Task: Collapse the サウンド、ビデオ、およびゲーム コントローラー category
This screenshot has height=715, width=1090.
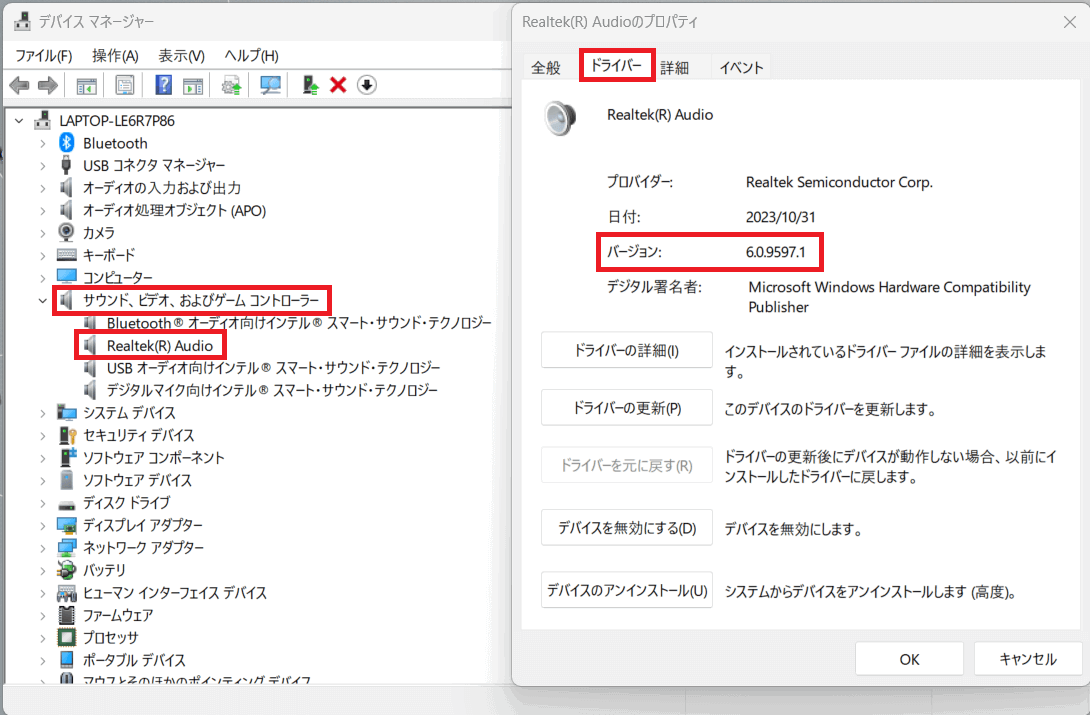Action: point(42,300)
